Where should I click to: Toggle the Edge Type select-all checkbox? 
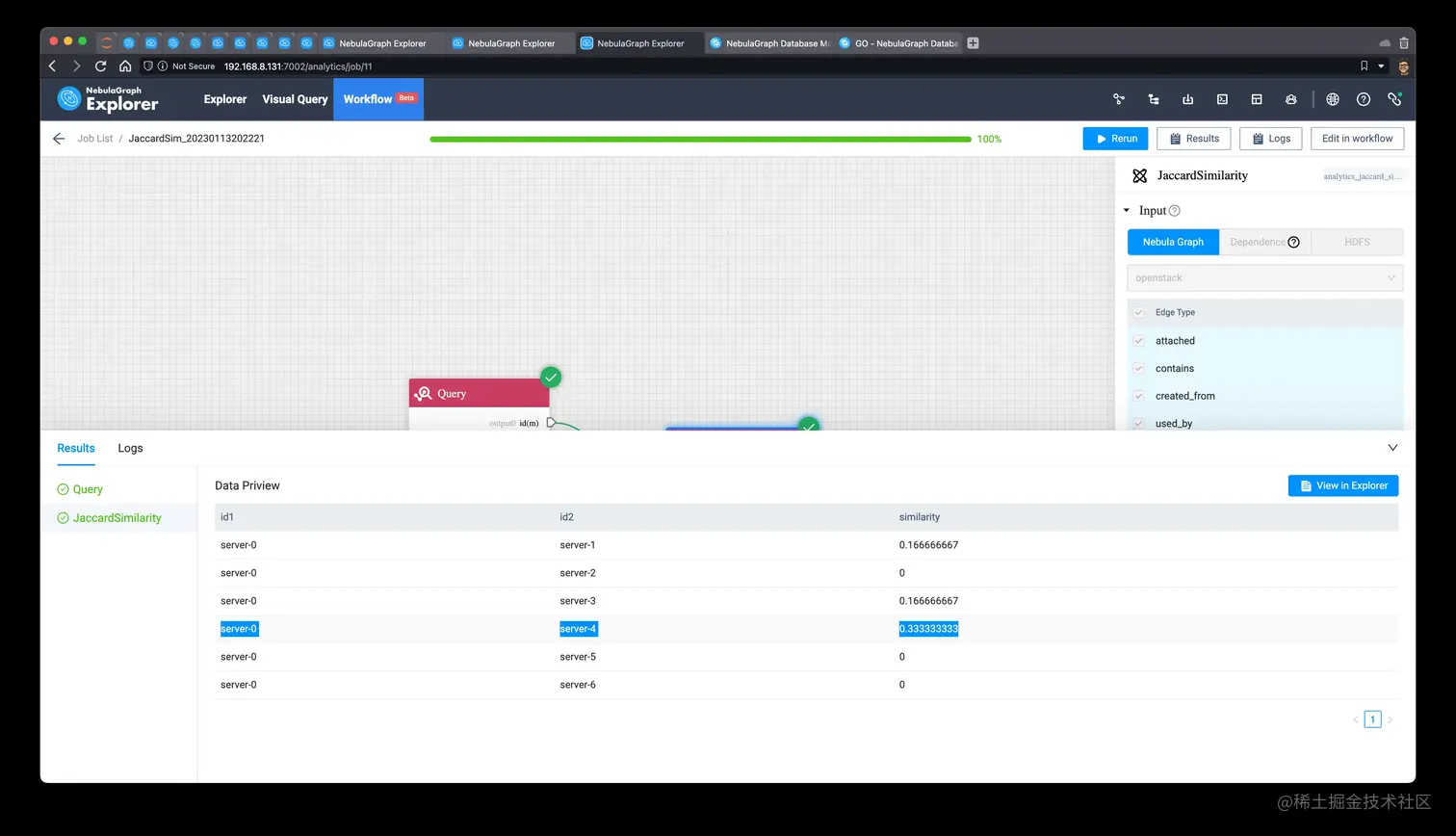tap(1139, 313)
